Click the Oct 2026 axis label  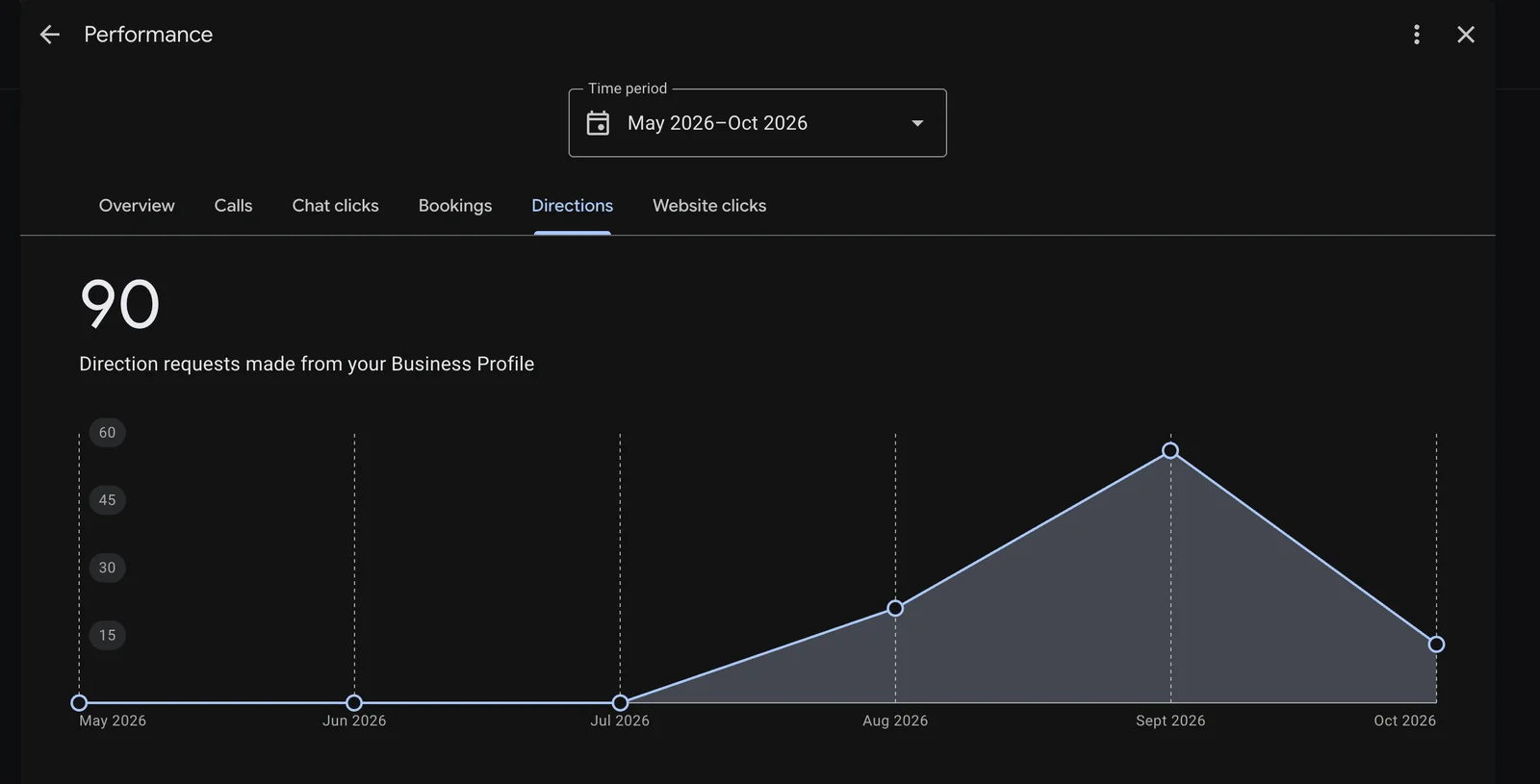(x=1404, y=721)
